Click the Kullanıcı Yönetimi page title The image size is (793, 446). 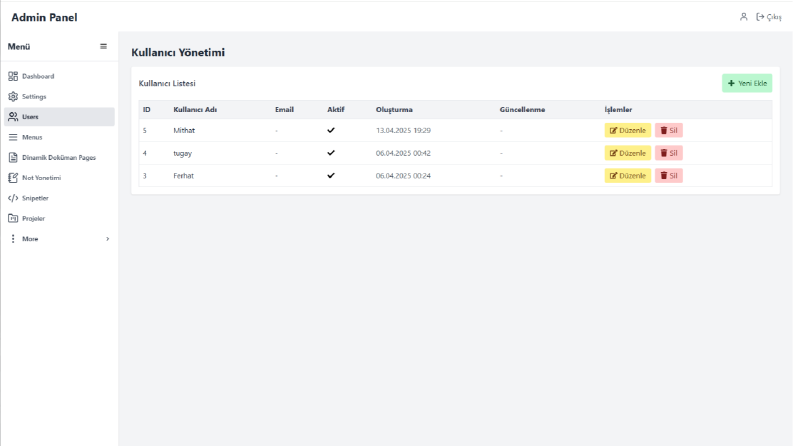coord(178,53)
